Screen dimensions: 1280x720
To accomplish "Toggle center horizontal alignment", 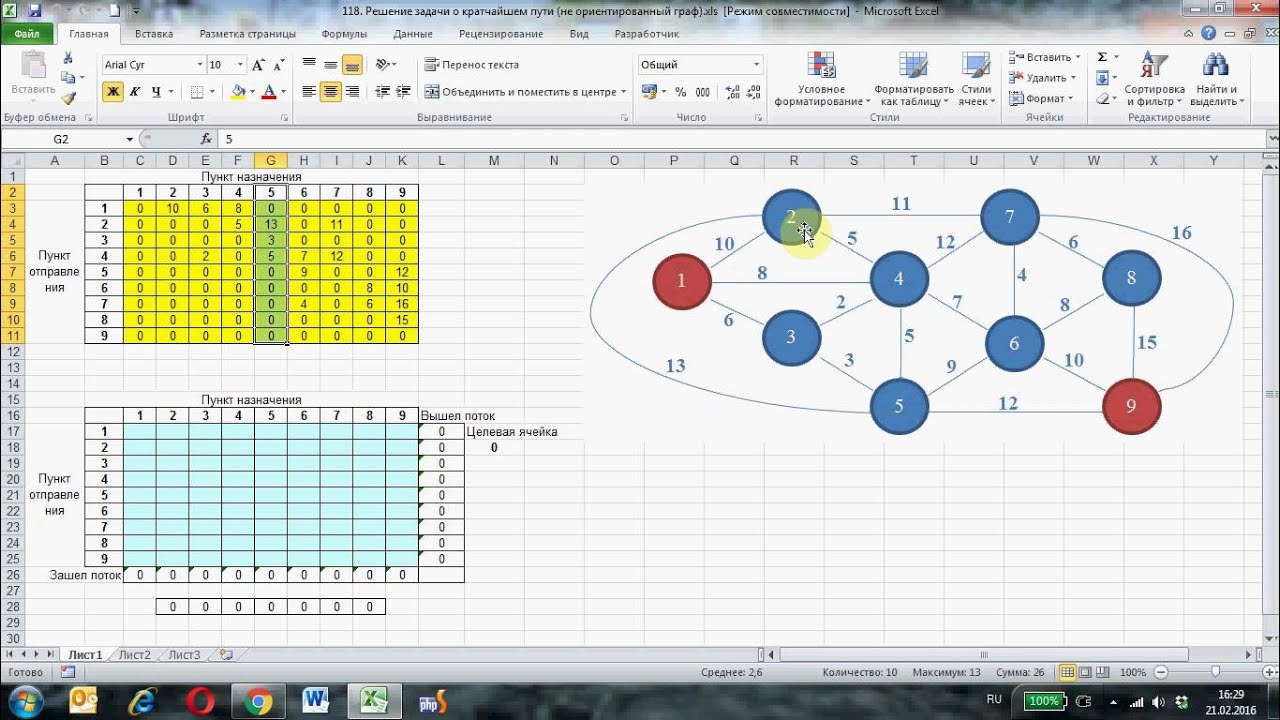I will point(330,92).
